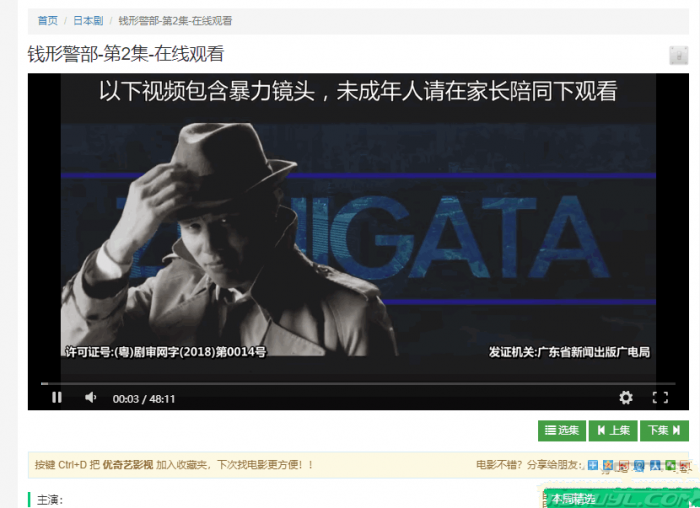Open video settings gear
This screenshot has width=700, height=508.
(x=626, y=397)
